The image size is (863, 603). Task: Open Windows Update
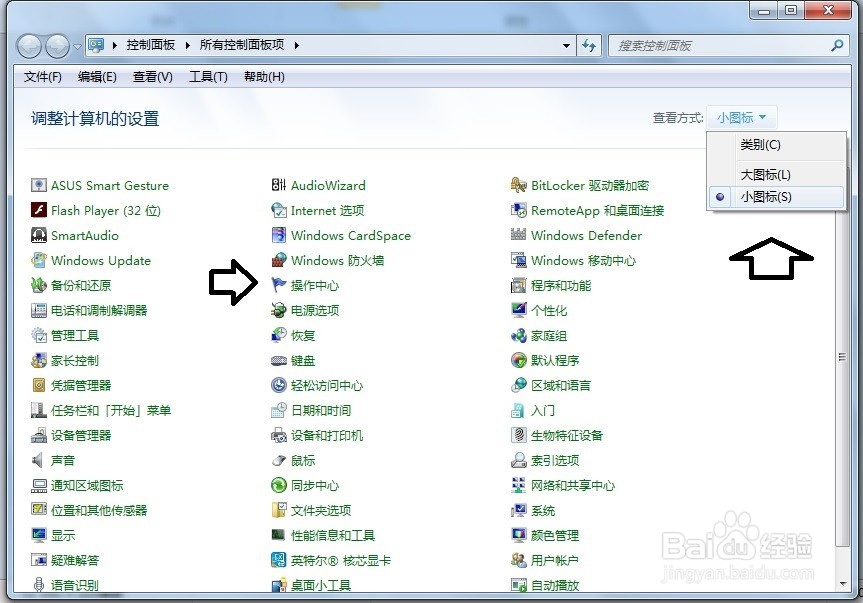[x=98, y=260]
